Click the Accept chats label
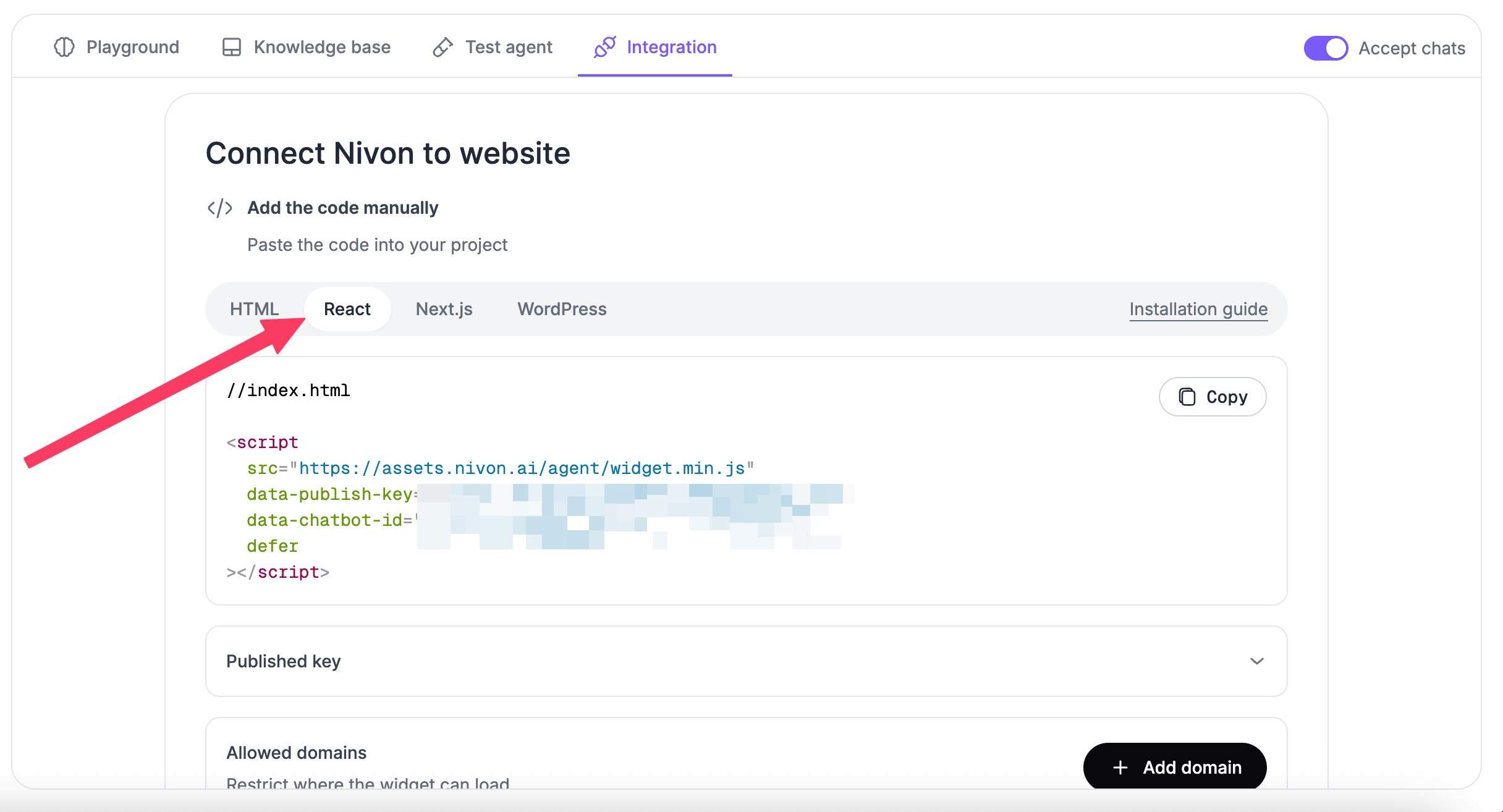Image resolution: width=1503 pixels, height=812 pixels. pos(1412,48)
